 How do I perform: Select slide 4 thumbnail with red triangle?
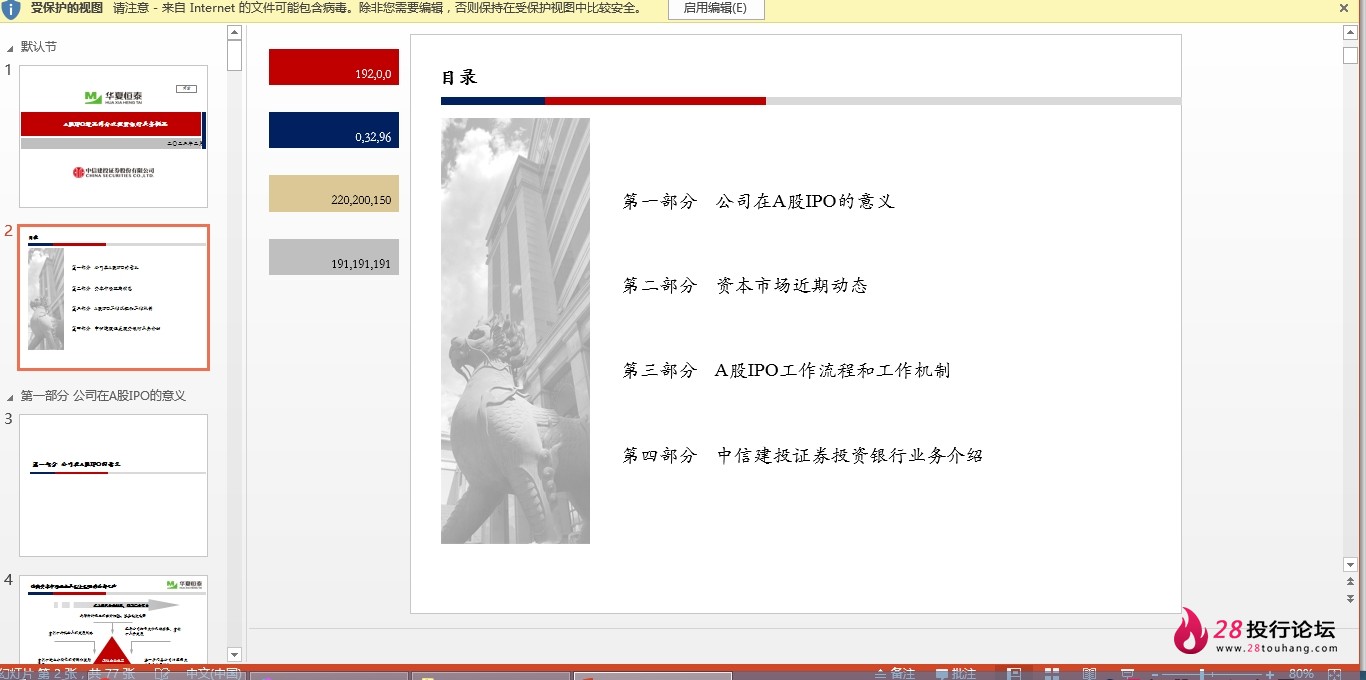click(113, 620)
